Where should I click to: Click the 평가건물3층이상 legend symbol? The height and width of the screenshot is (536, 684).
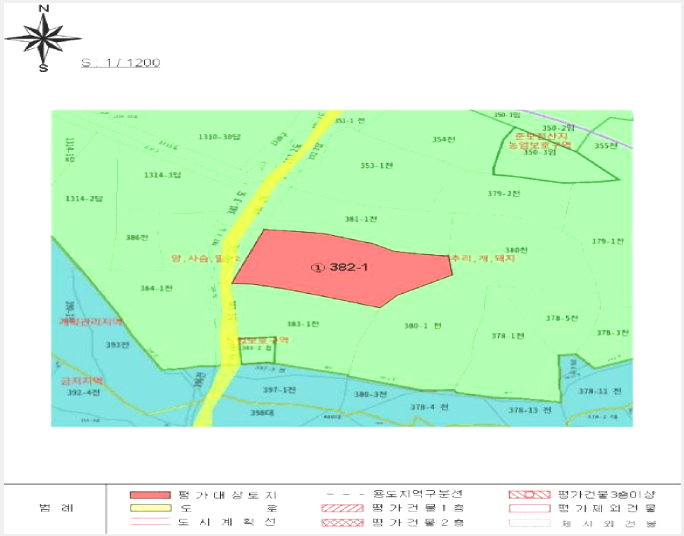tap(529, 495)
